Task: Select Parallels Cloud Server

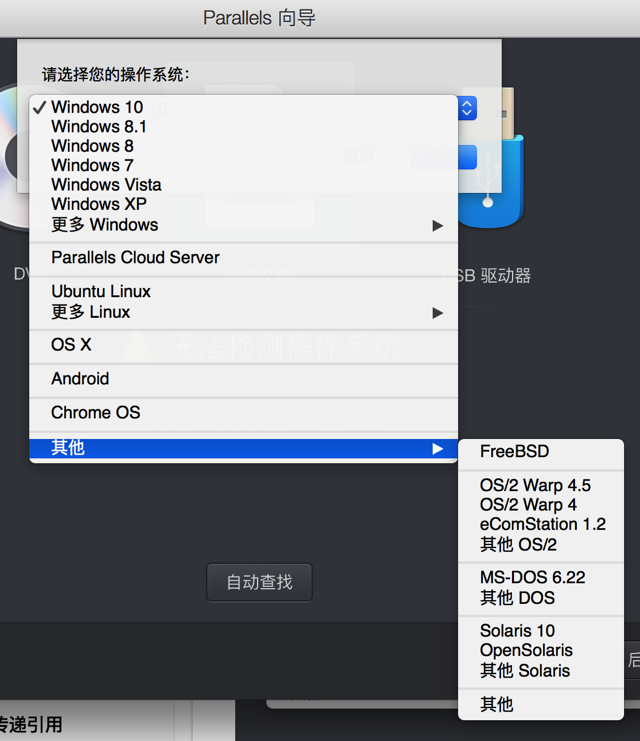Action: click(x=243, y=258)
